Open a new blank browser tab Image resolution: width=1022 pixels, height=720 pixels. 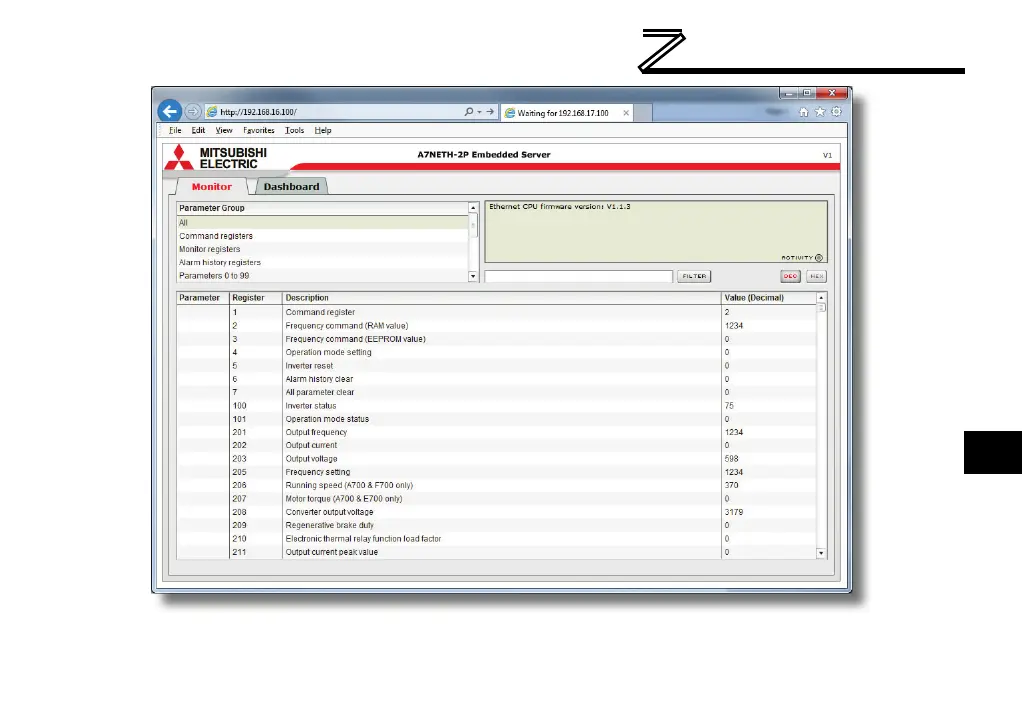point(643,113)
